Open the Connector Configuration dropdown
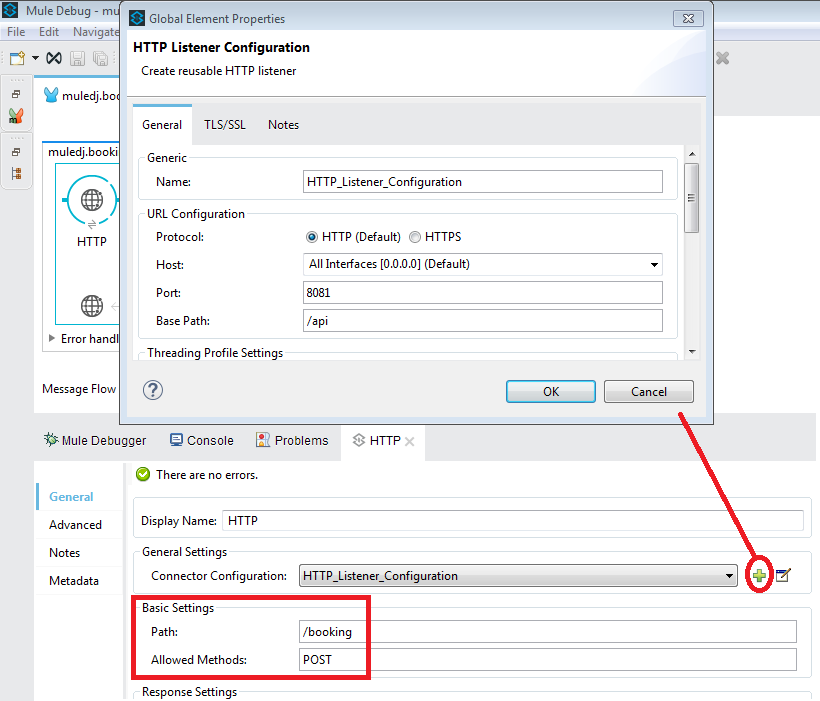820x701 pixels. 731,574
